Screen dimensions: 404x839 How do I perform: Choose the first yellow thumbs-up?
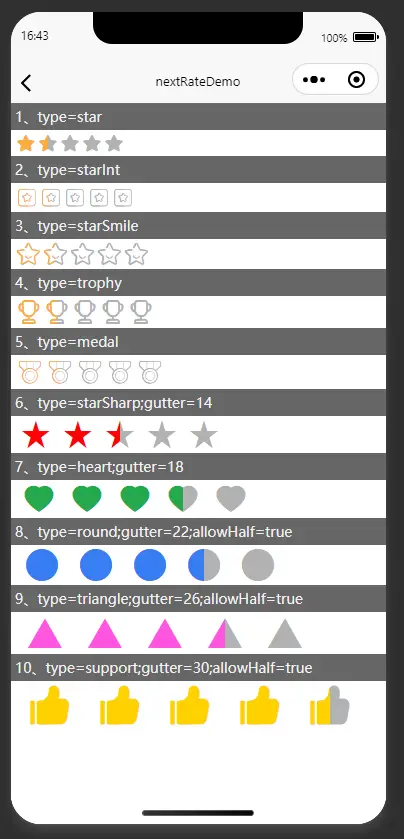(50, 705)
